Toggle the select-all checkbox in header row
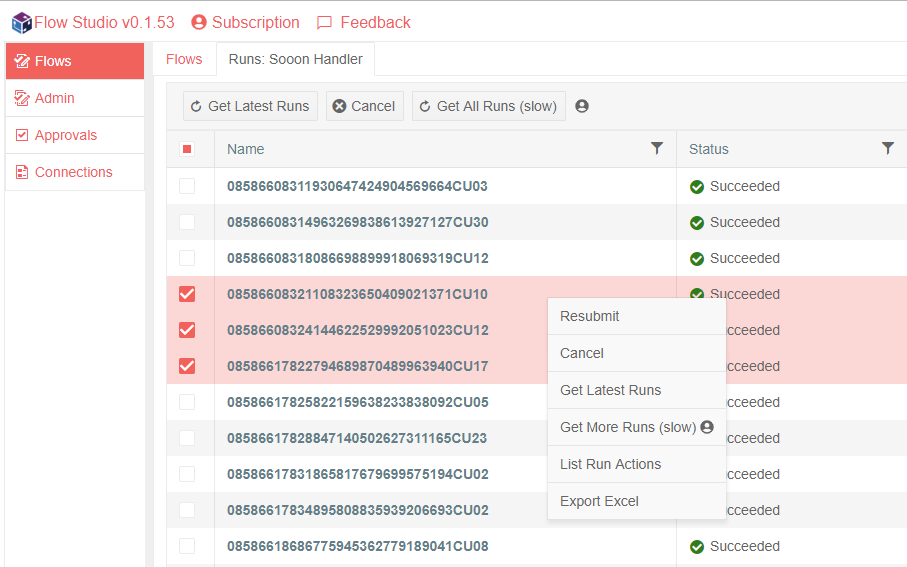This screenshot has width=907, height=567. click(187, 149)
